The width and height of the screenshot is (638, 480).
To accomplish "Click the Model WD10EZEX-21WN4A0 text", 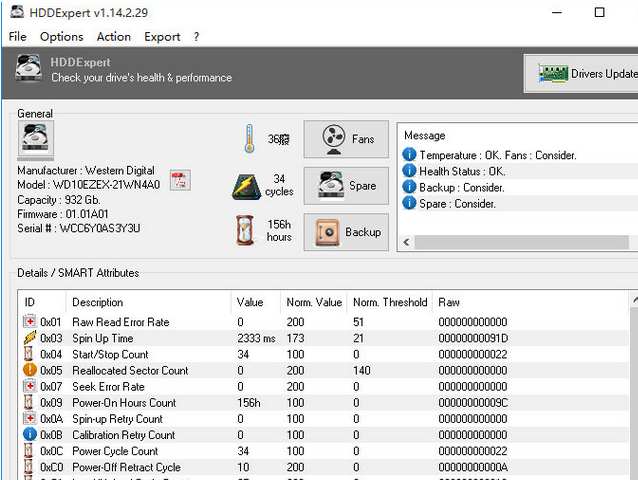I will tap(89, 185).
